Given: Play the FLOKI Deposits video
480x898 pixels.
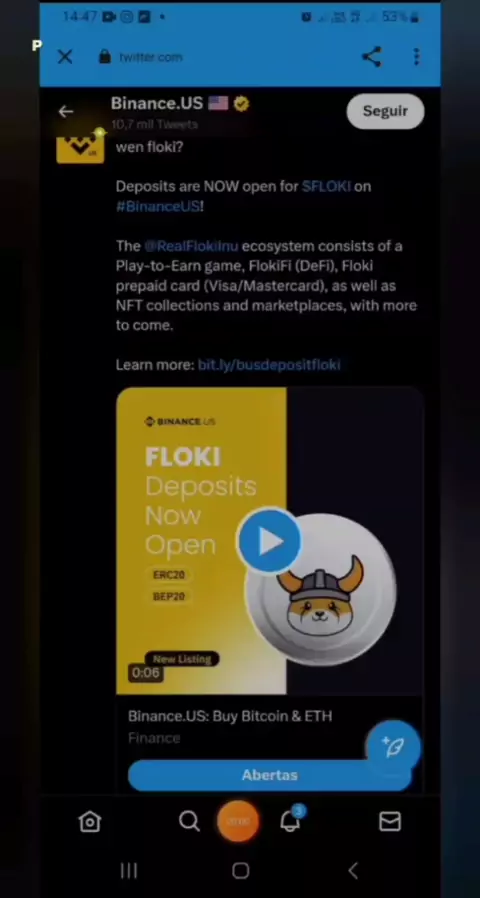Looking at the screenshot, I should tap(269, 541).
